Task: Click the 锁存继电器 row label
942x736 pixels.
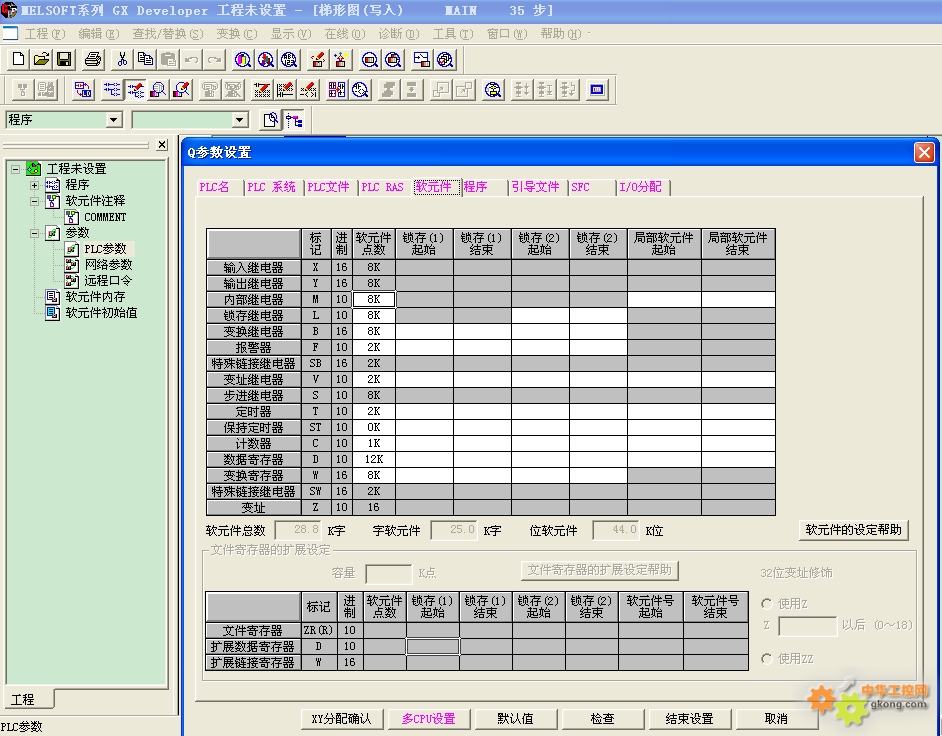Action: pyautogui.click(x=254, y=315)
